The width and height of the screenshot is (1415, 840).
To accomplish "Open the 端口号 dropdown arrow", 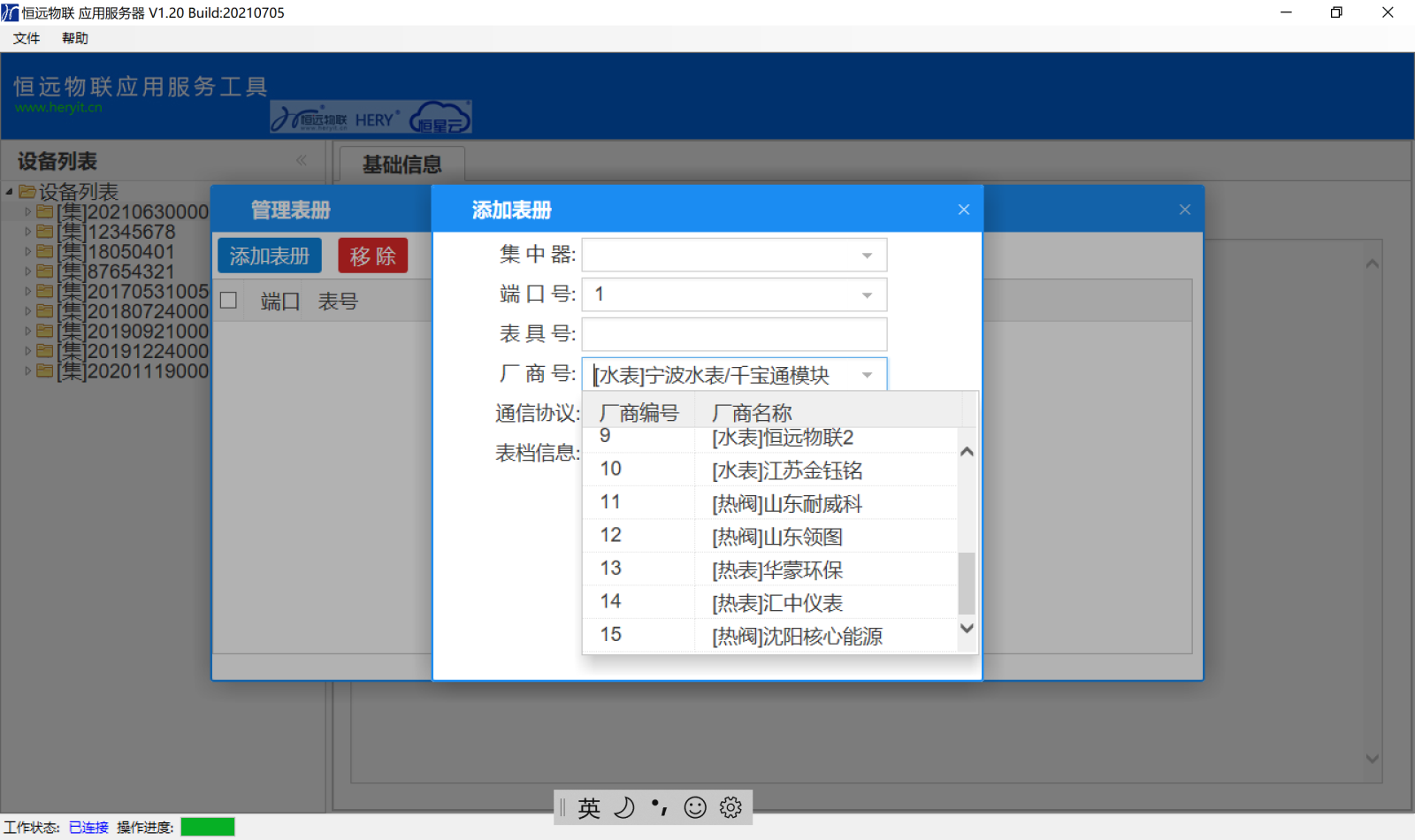I will click(x=868, y=295).
